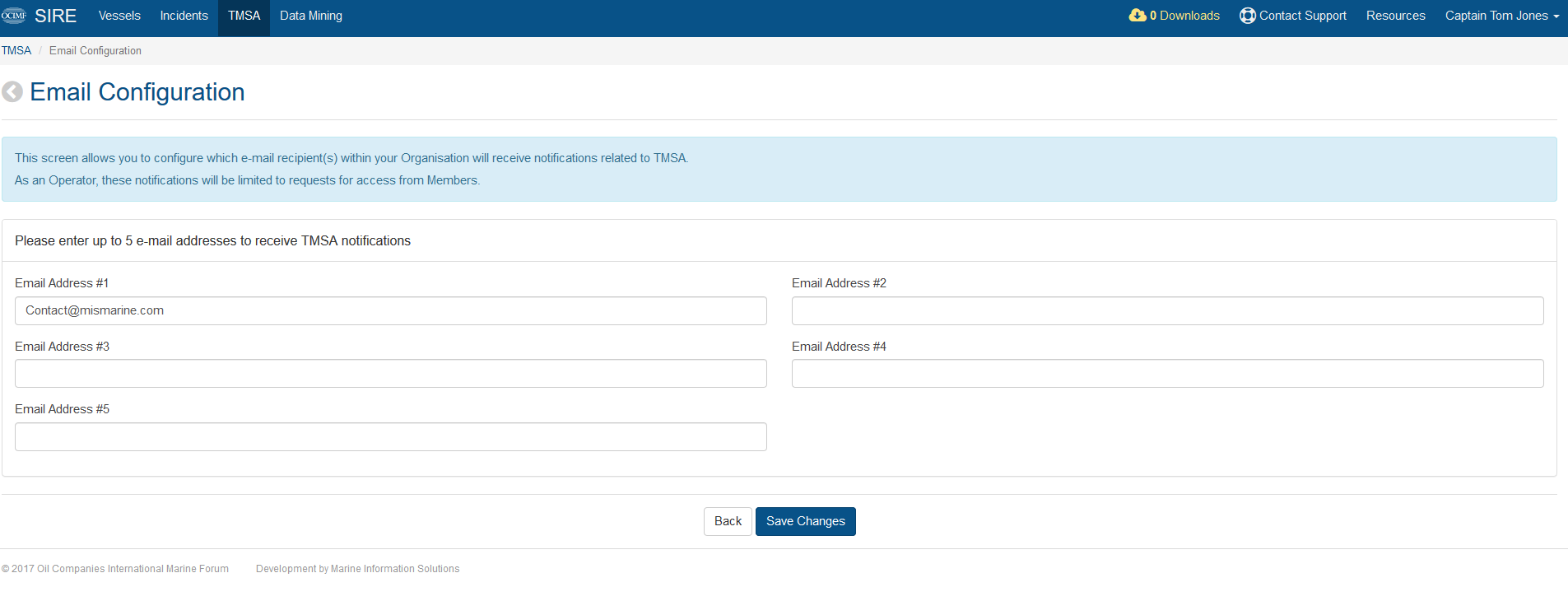Go to TMSA breadcrumb link
Image resolution: width=1568 pixels, height=615 pixels.
[x=16, y=50]
